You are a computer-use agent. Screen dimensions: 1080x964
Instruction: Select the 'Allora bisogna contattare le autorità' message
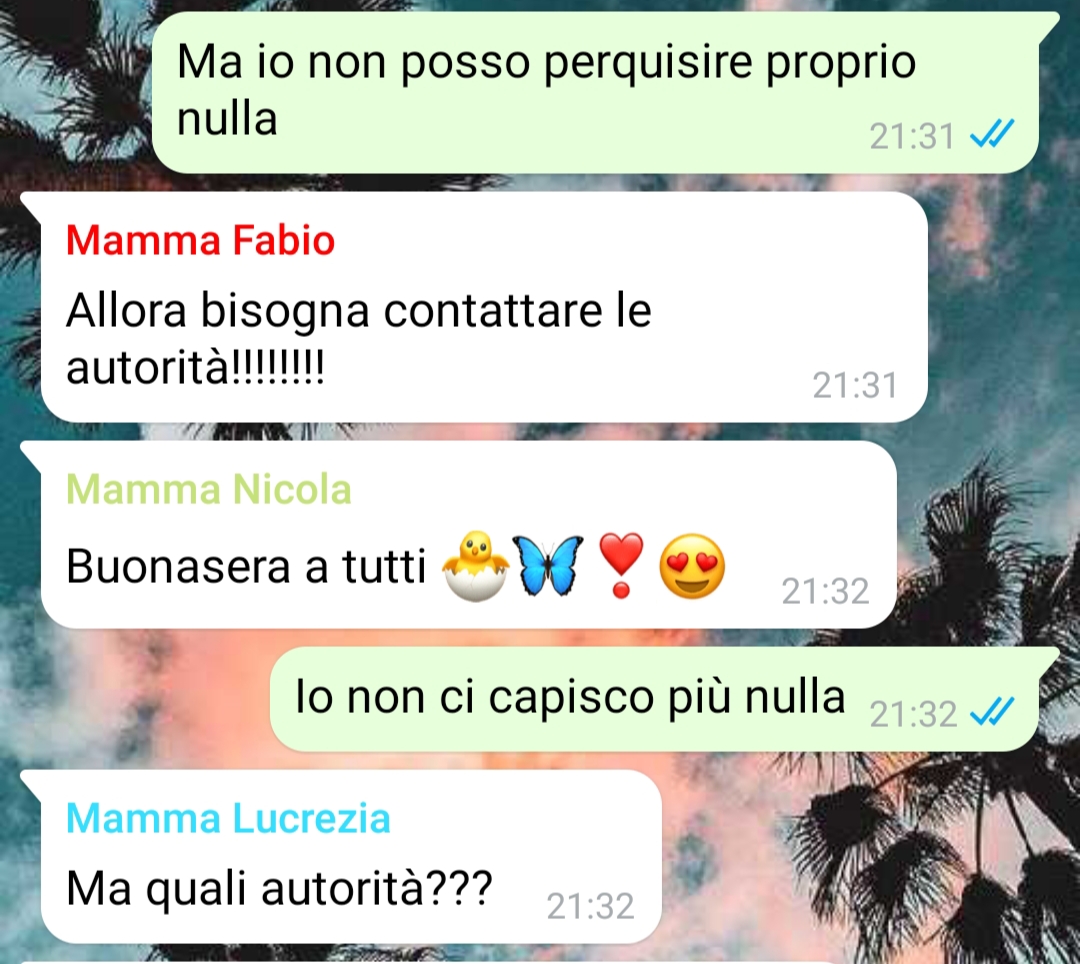[x=484, y=307]
